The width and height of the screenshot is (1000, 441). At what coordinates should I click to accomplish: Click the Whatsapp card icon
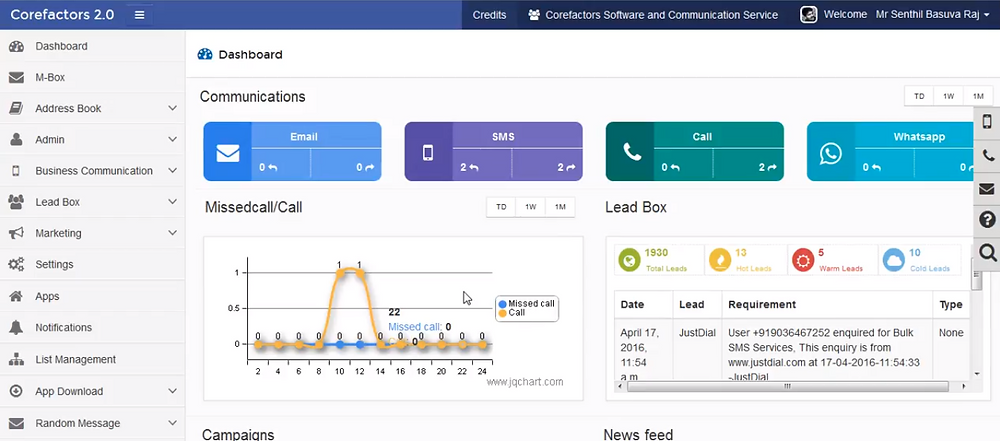830,153
